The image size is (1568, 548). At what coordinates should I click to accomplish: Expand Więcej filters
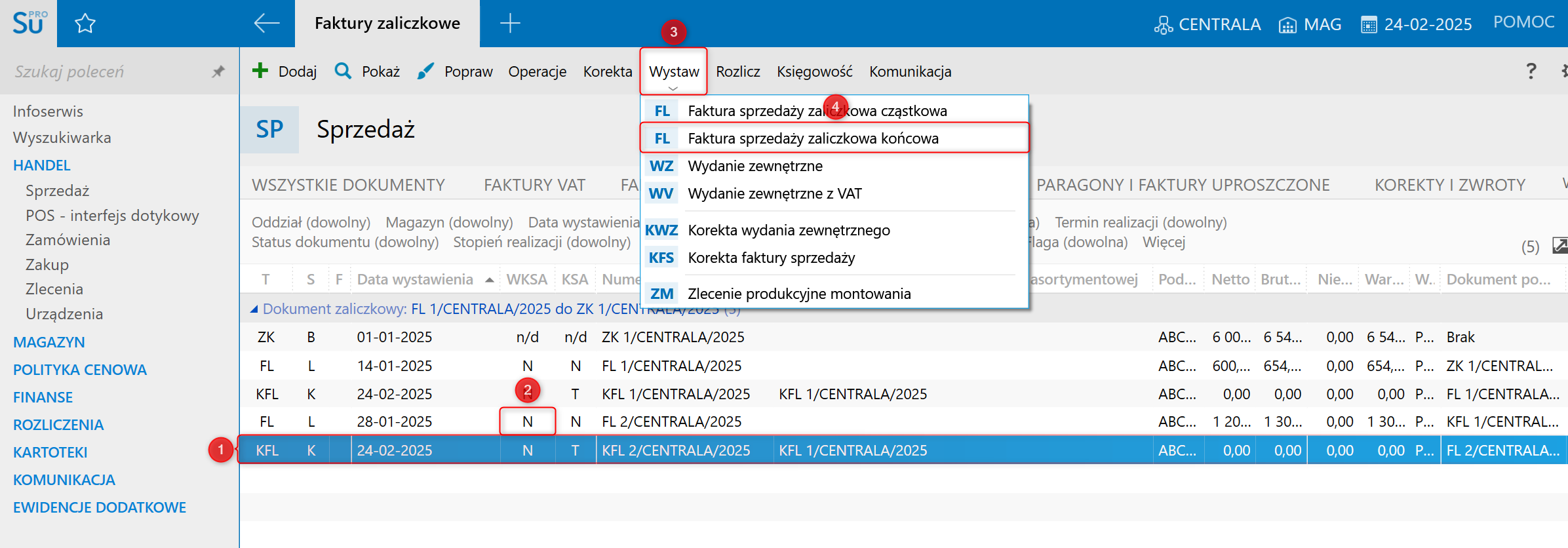tap(1164, 242)
